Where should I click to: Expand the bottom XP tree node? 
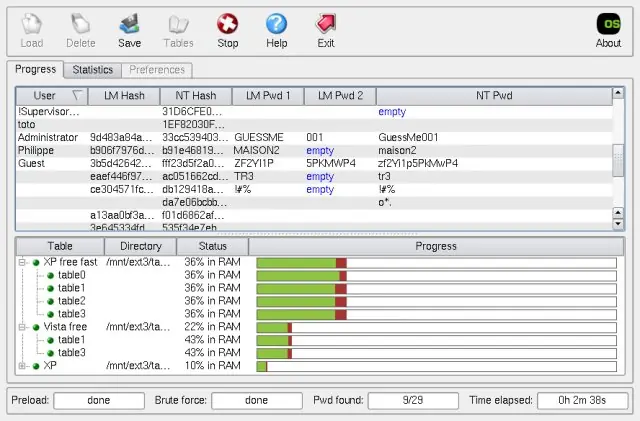(x=22, y=366)
